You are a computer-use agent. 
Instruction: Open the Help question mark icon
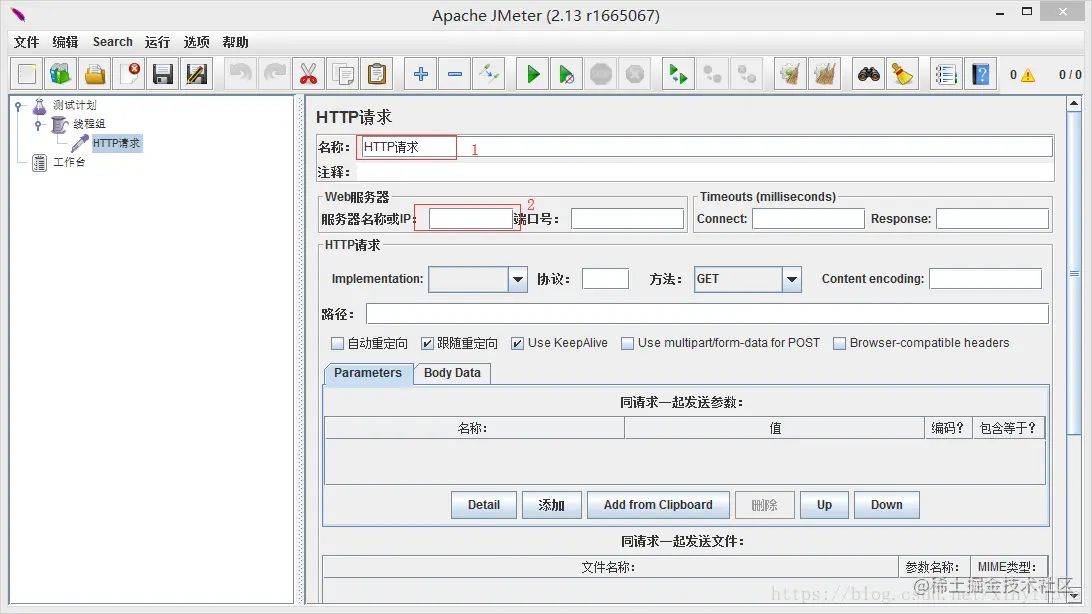point(981,74)
